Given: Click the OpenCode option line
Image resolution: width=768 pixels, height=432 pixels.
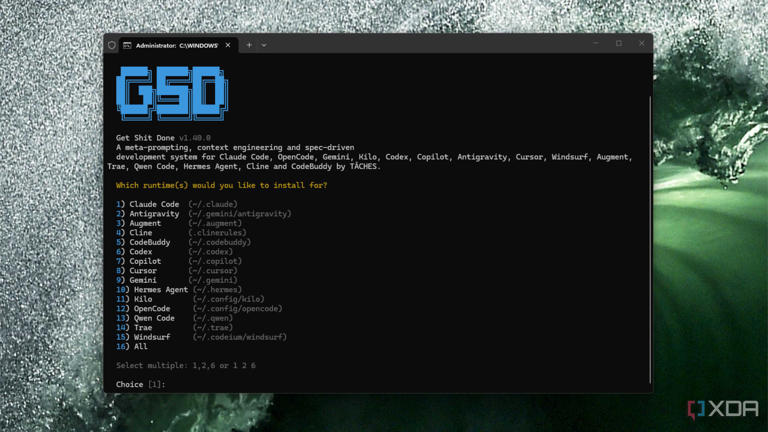Looking at the screenshot, I should [199, 309].
